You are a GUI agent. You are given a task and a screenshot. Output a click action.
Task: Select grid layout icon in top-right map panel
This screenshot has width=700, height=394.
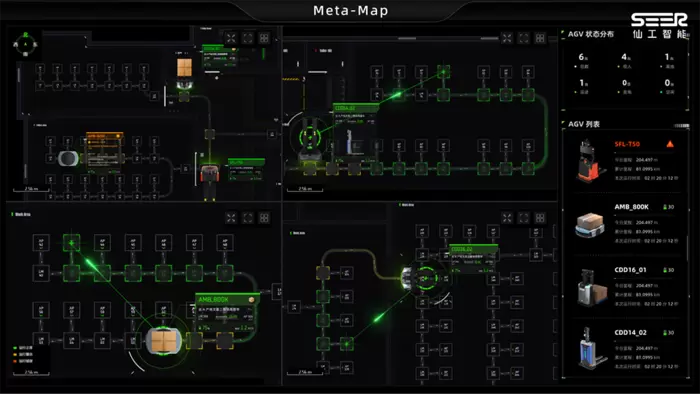click(x=540, y=38)
